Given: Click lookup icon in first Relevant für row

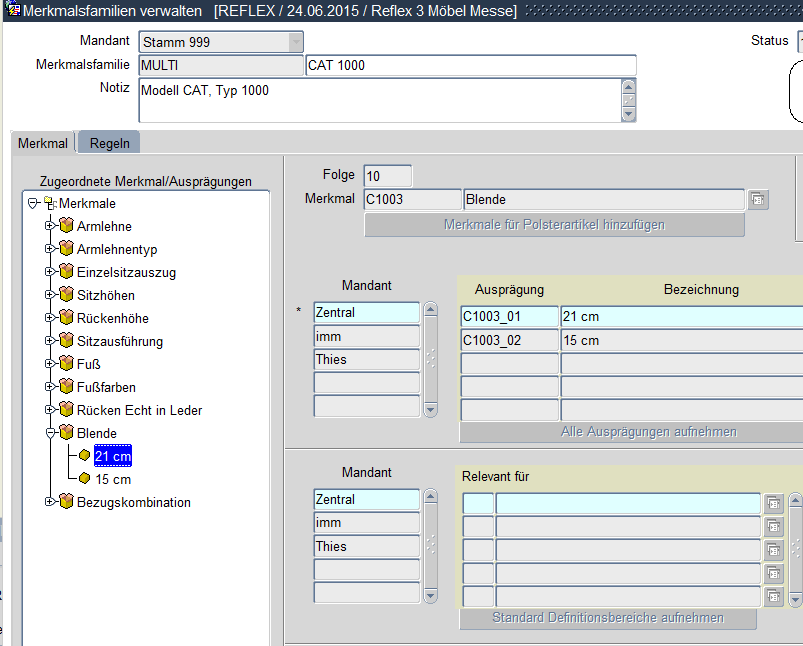Looking at the screenshot, I should point(774,504).
